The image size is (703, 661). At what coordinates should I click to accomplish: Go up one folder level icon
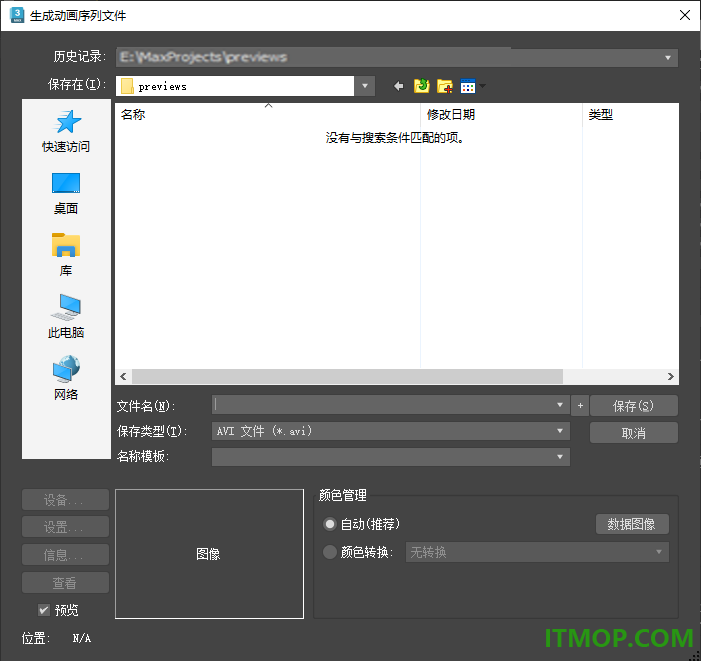(421, 86)
